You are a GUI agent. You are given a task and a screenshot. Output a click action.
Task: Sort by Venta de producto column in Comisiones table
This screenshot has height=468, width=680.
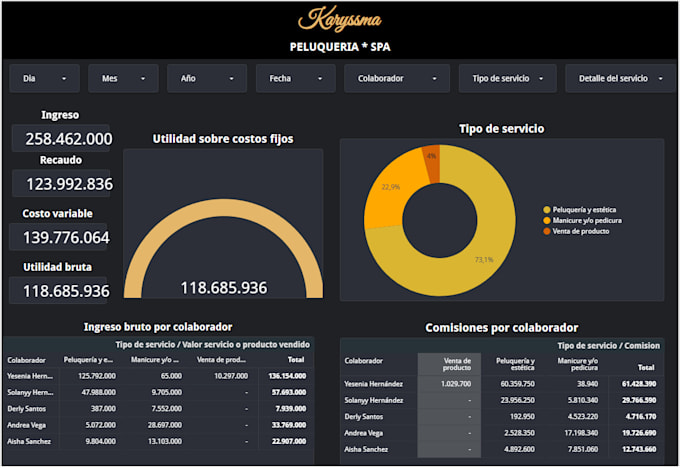click(x=457, y=364)
